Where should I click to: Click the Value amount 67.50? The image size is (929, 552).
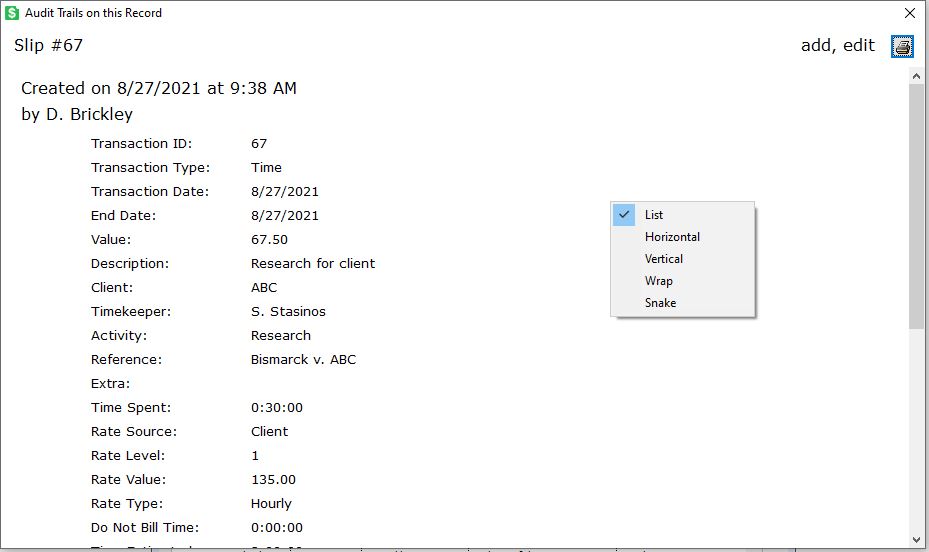pyautogui.click(x=269, y=240)
